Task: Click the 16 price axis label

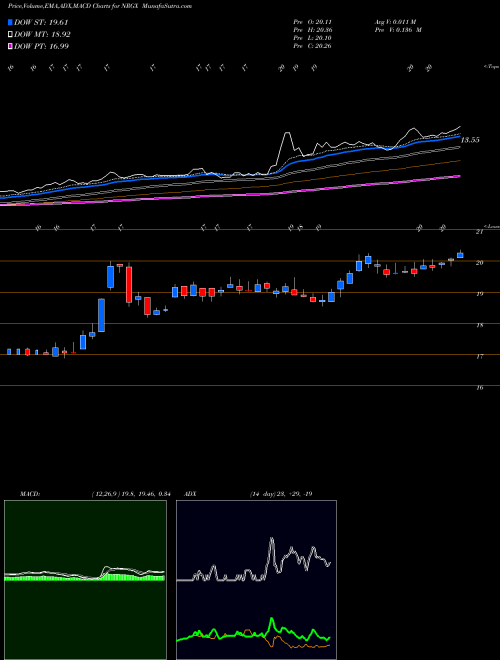Action: (479, 388)
